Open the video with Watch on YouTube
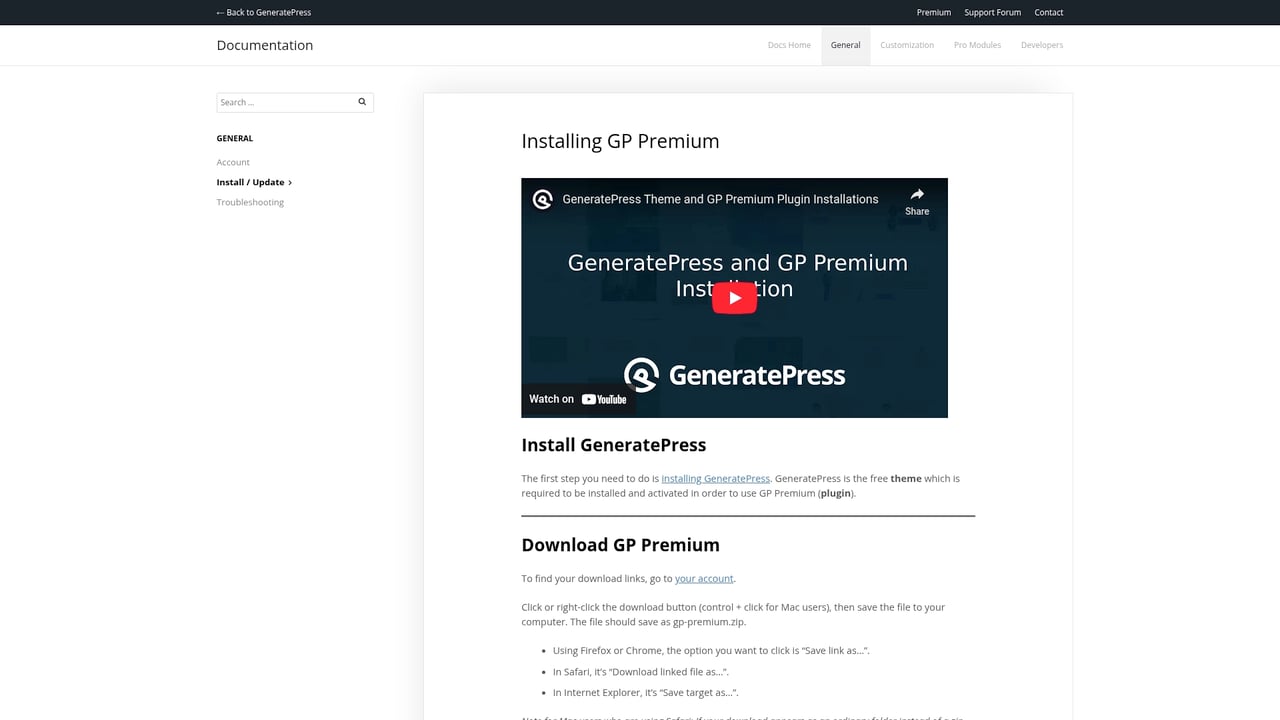The image size is (1280, 720). pyautogui.click(x=578, y=399)
